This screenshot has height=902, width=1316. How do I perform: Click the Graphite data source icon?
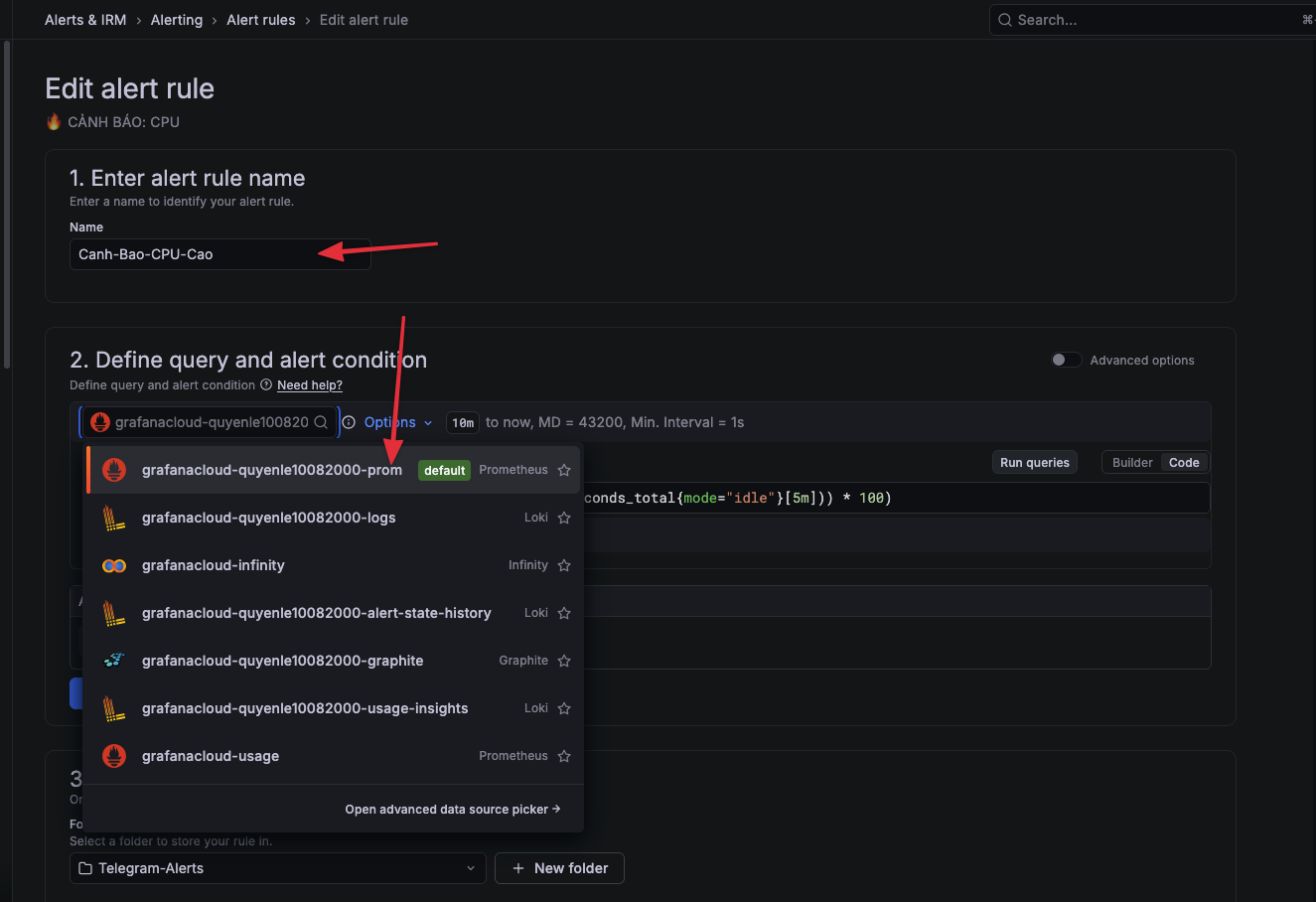(114, 661)
